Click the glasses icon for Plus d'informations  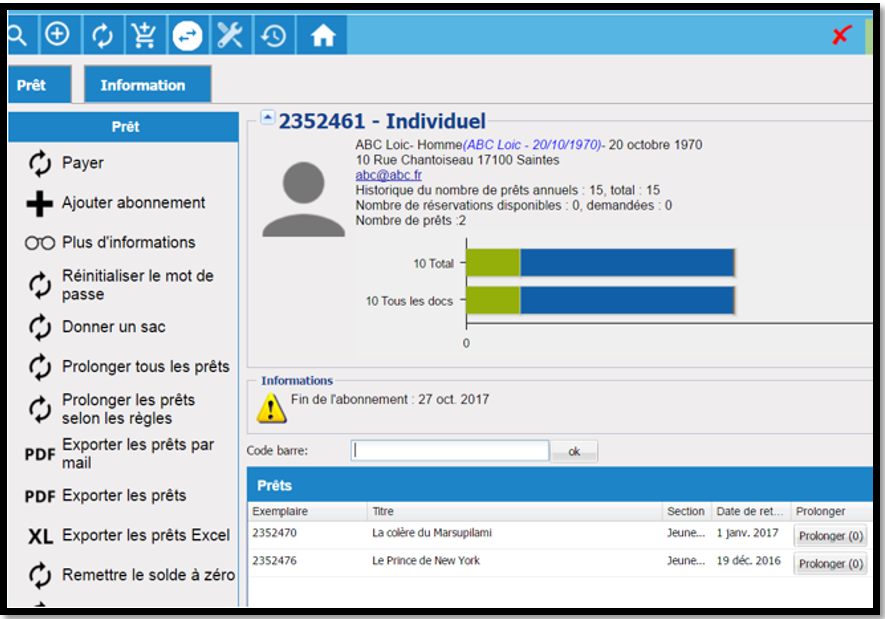[x=40, y=243]
